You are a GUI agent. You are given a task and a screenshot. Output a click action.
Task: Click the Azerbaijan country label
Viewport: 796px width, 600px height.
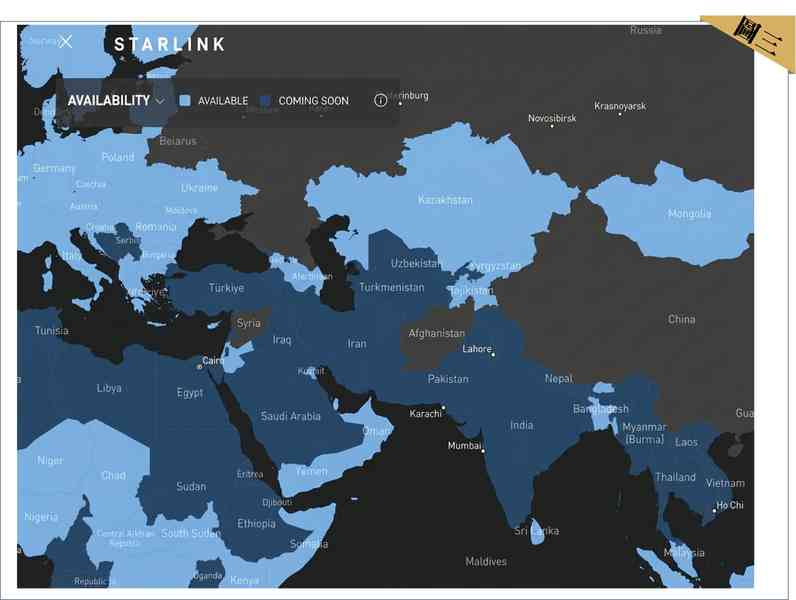click(x=312, y=277)
